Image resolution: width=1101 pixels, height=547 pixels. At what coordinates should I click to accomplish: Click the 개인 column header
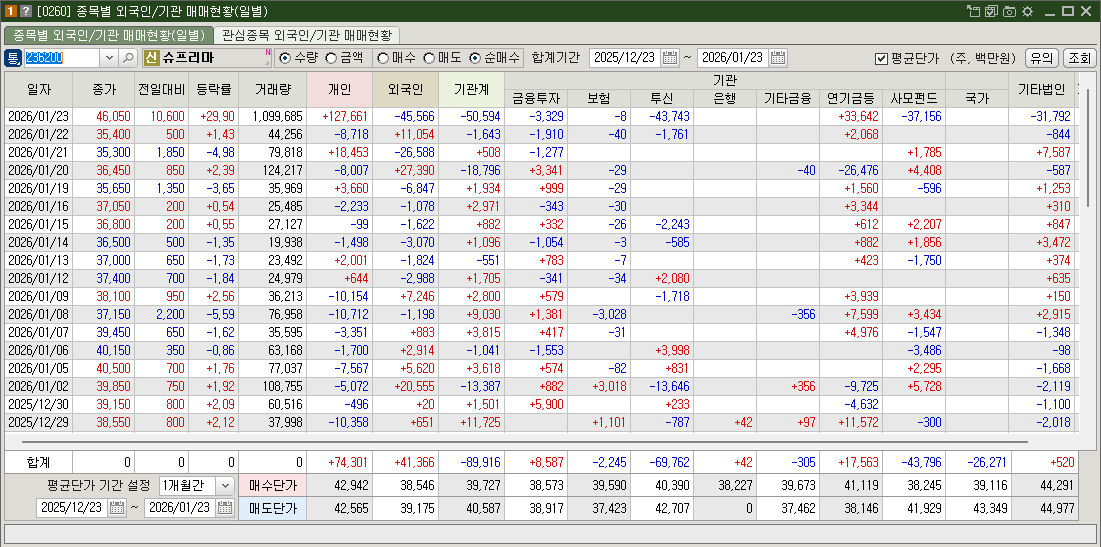tap(340, 90)
